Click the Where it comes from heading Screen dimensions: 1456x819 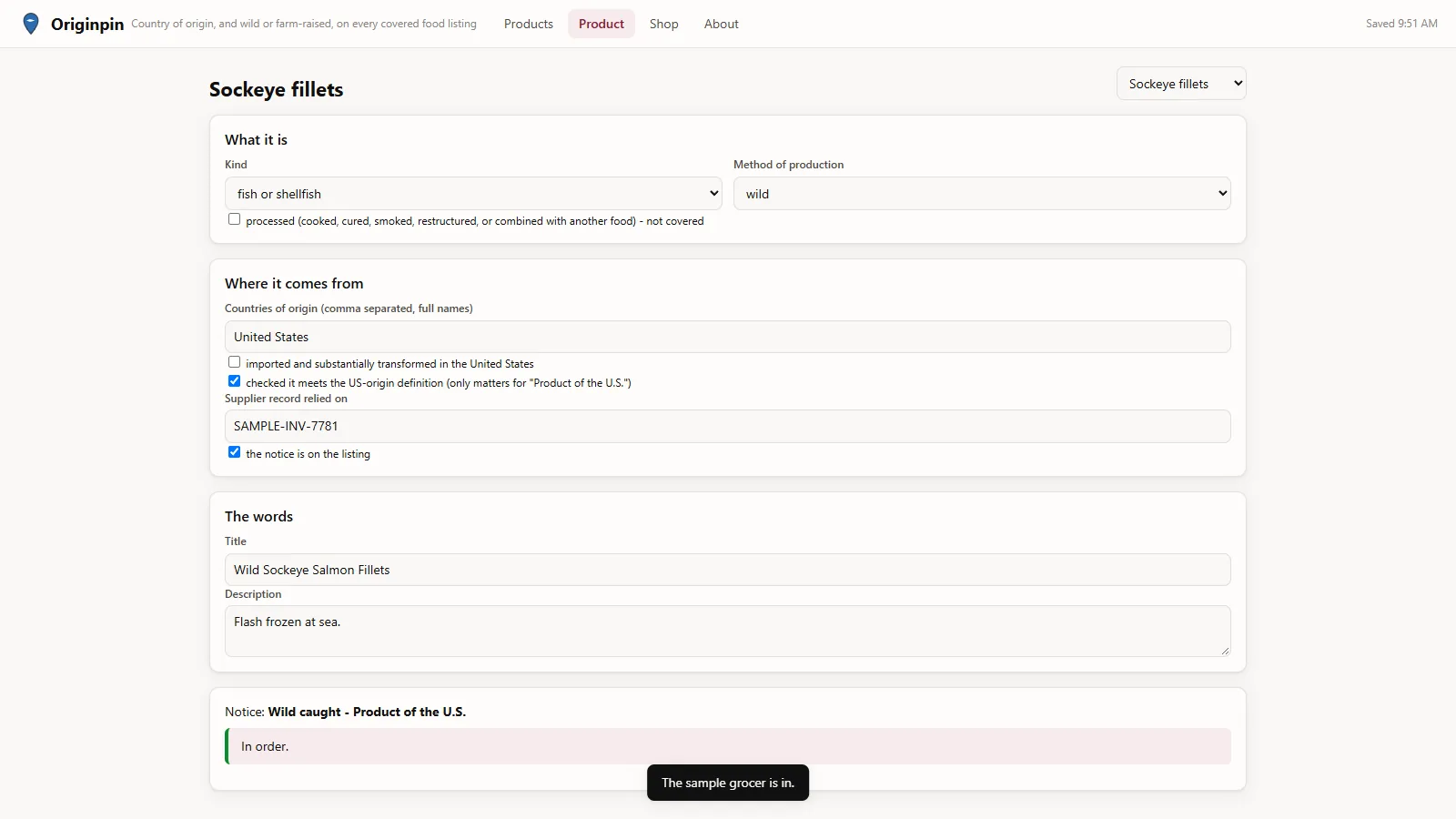[294, 283]
